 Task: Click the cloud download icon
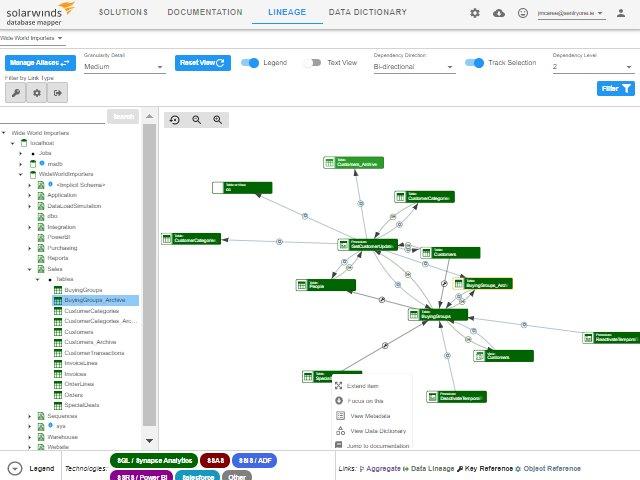pos(499,13)
